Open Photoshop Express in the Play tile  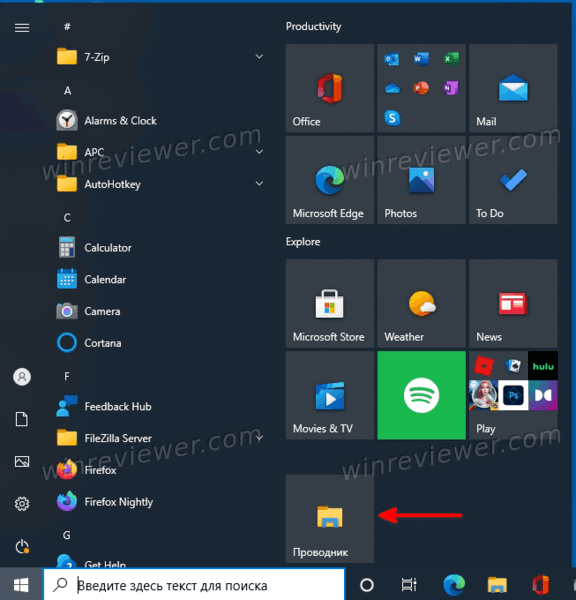pyautogui.click(x=513, y=395)
